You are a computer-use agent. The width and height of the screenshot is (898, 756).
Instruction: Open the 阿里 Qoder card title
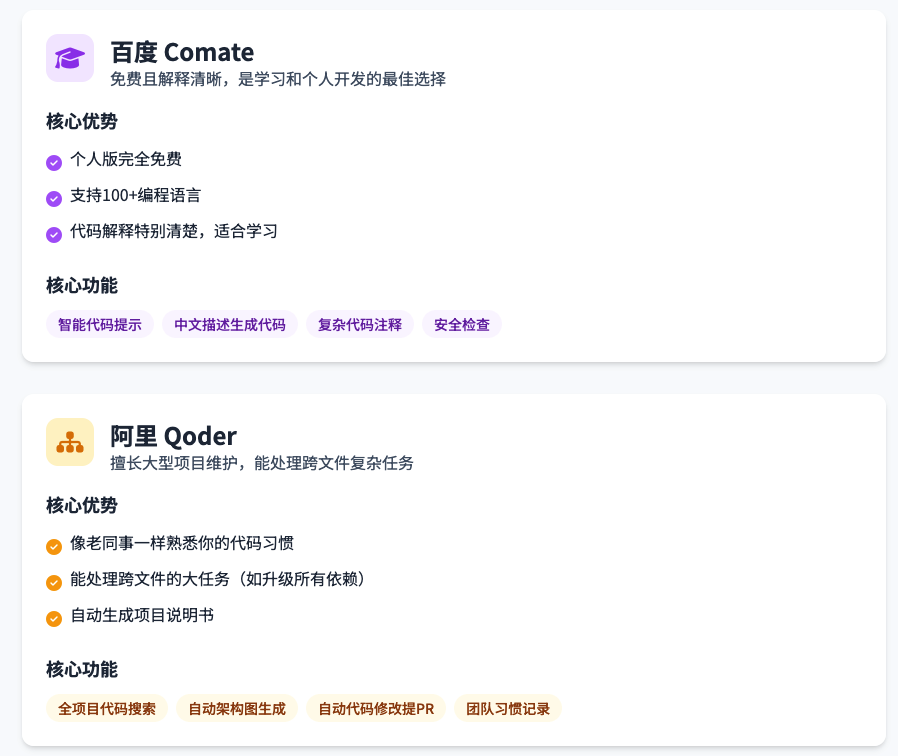173,436
